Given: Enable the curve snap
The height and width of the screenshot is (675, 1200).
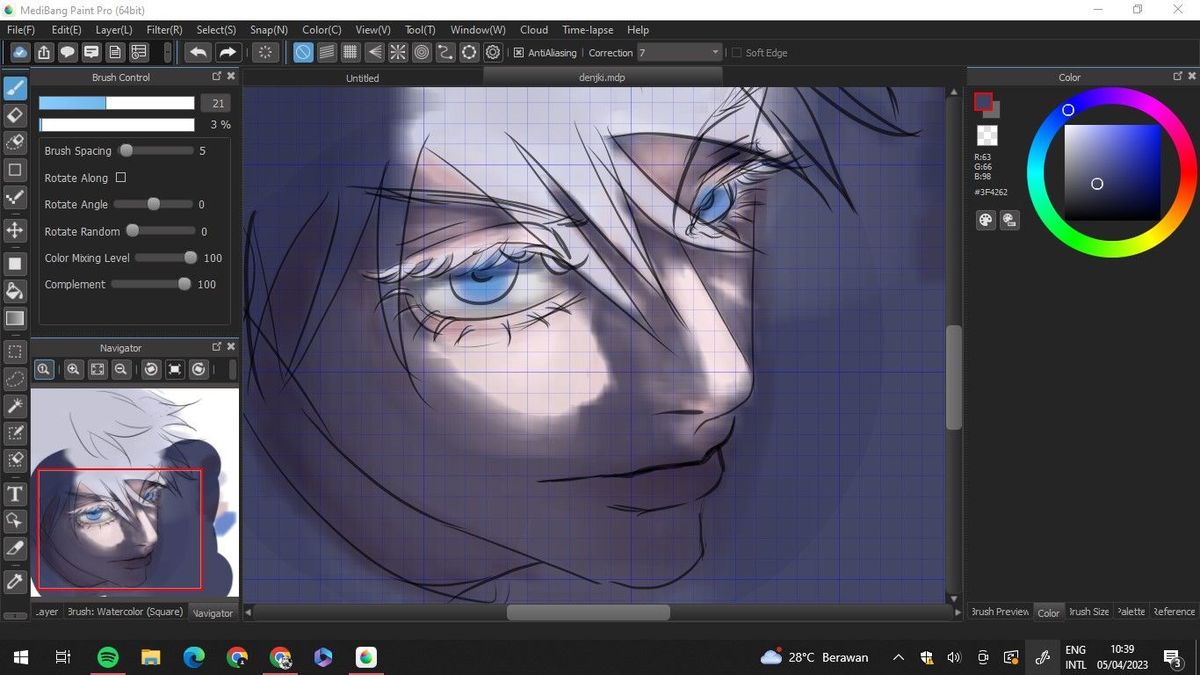Looking at the screenshot, I should pyautogui.click(x=445, y=52).
